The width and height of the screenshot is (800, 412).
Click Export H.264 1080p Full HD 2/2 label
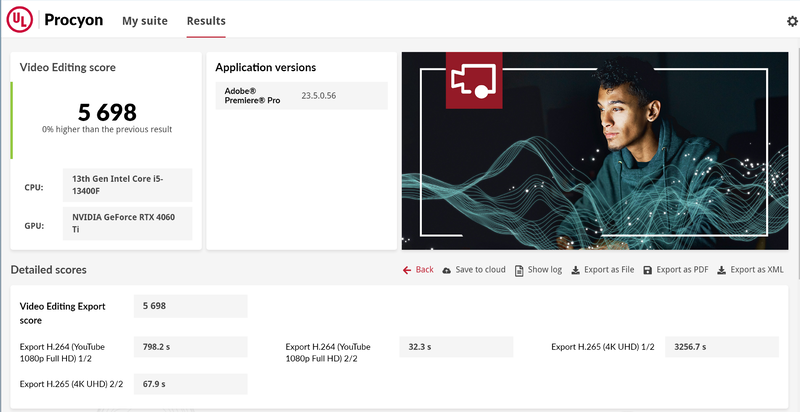328,353
